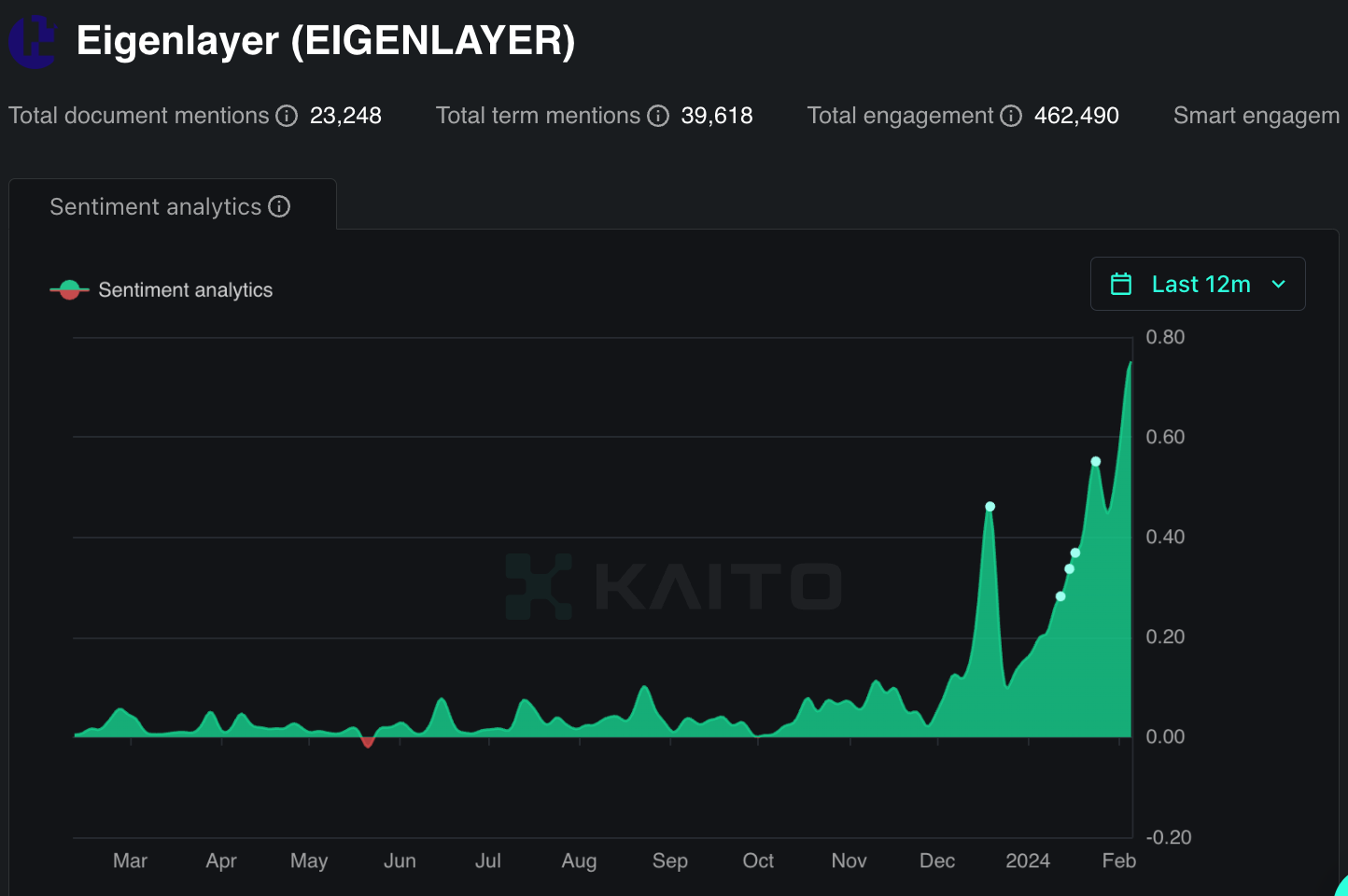Click the Eigenlayer logo icon

click(34, 42)
